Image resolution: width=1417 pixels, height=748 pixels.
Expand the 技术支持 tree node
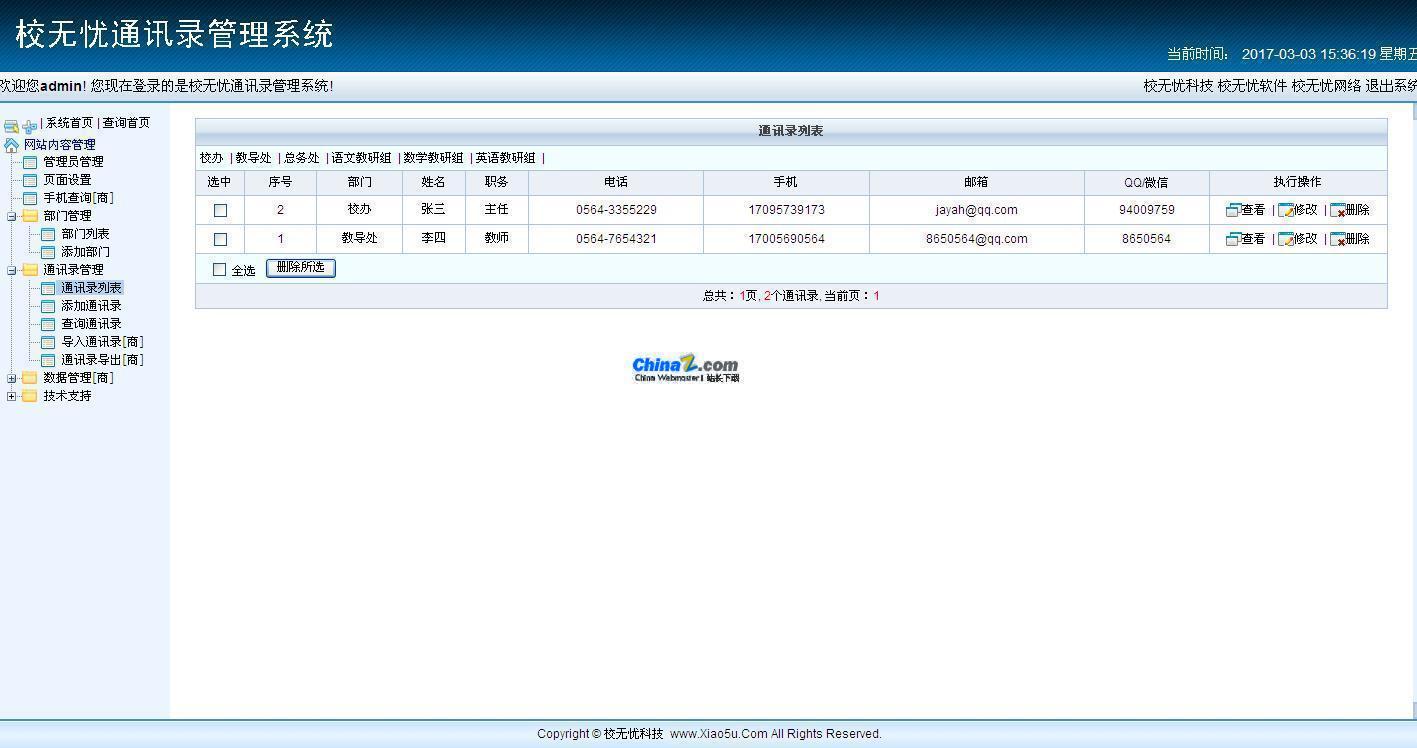[11, 396]
